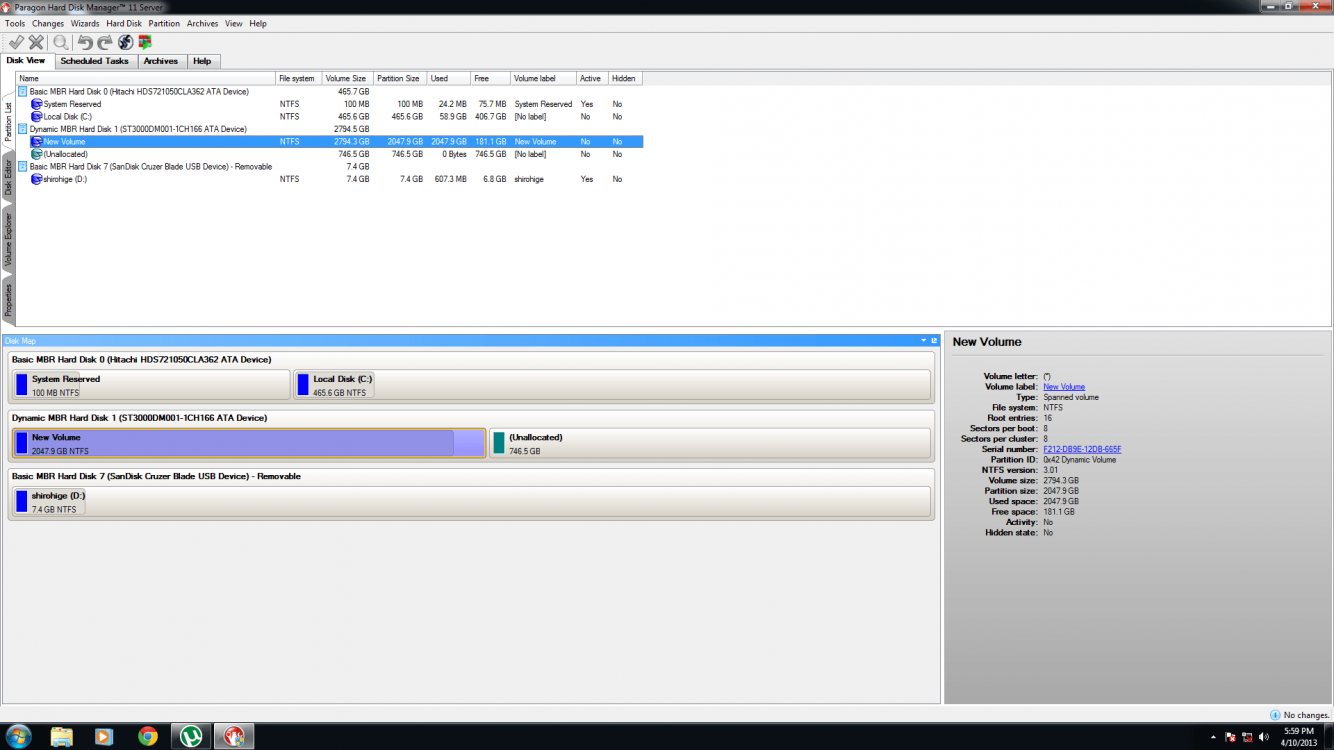Sort list by Free column header
Image resolution: width=1334 pixels, height=750 pixels.
pos(490,78)
